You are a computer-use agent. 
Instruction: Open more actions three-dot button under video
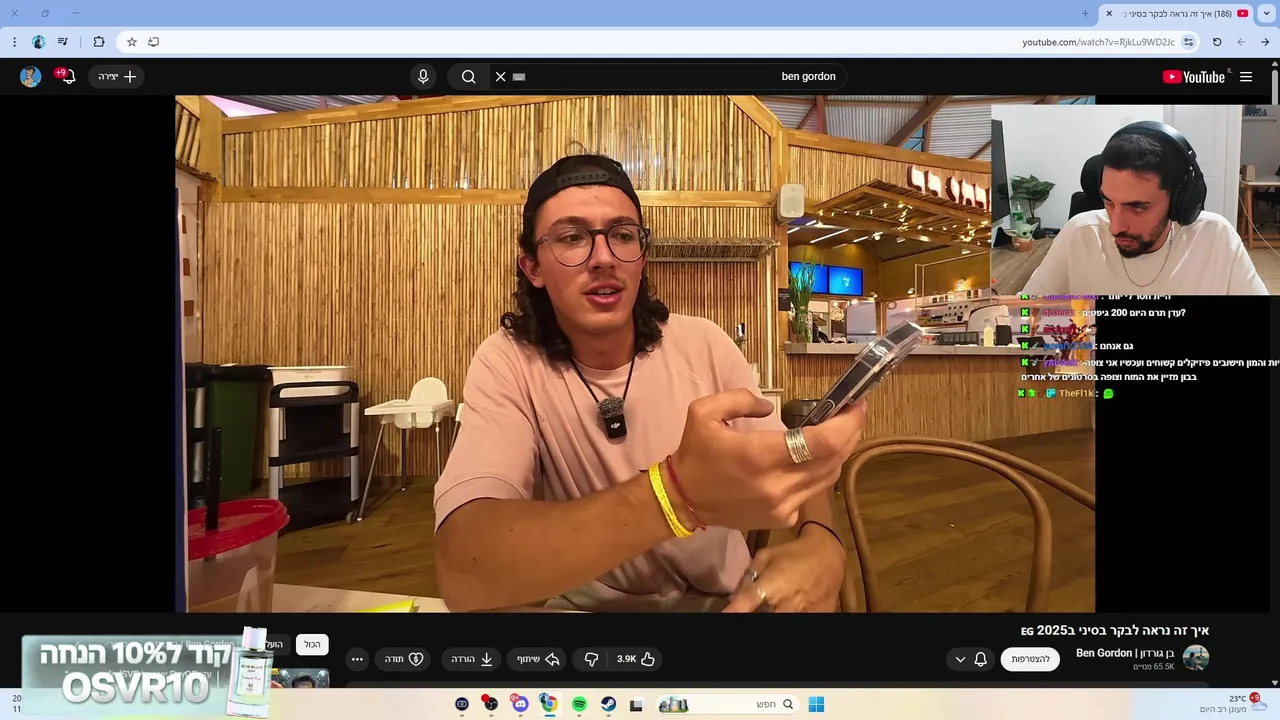click(357, 659)
